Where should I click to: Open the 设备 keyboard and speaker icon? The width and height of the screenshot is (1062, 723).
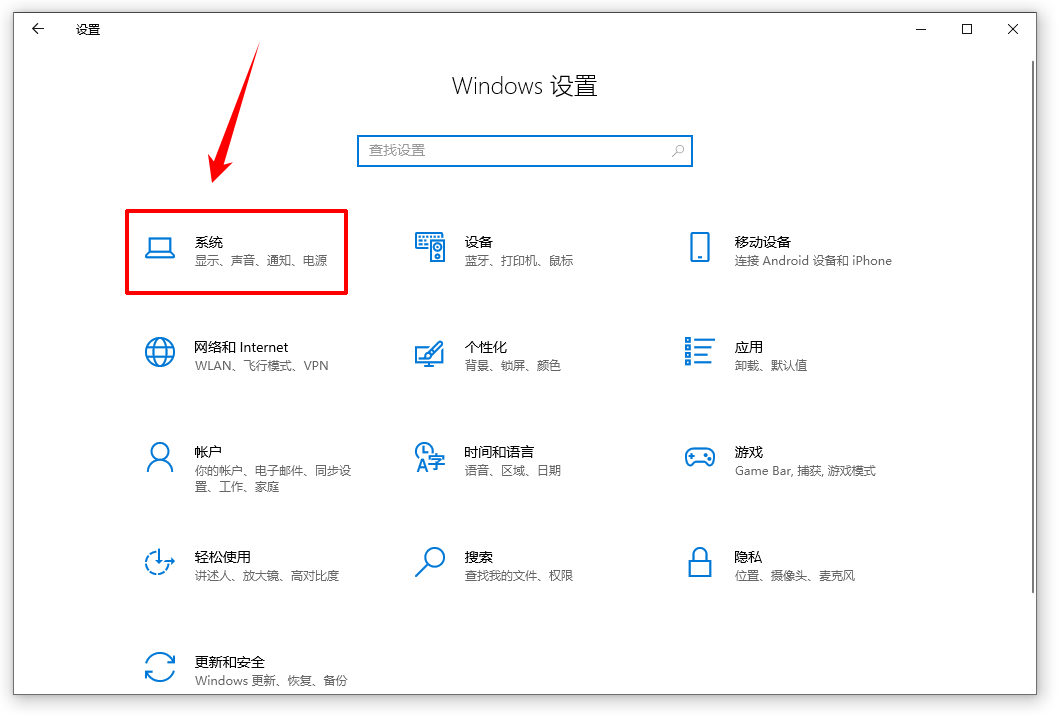(430, 247)
